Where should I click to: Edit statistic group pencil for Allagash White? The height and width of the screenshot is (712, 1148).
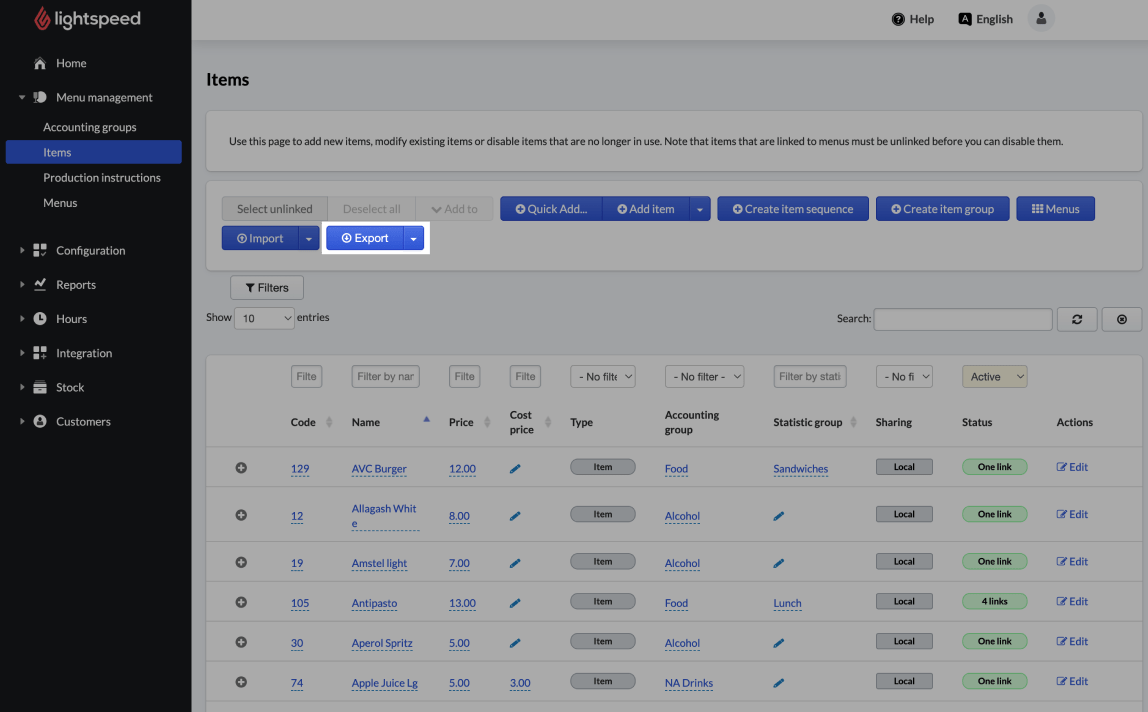click(x=779, y=516)
